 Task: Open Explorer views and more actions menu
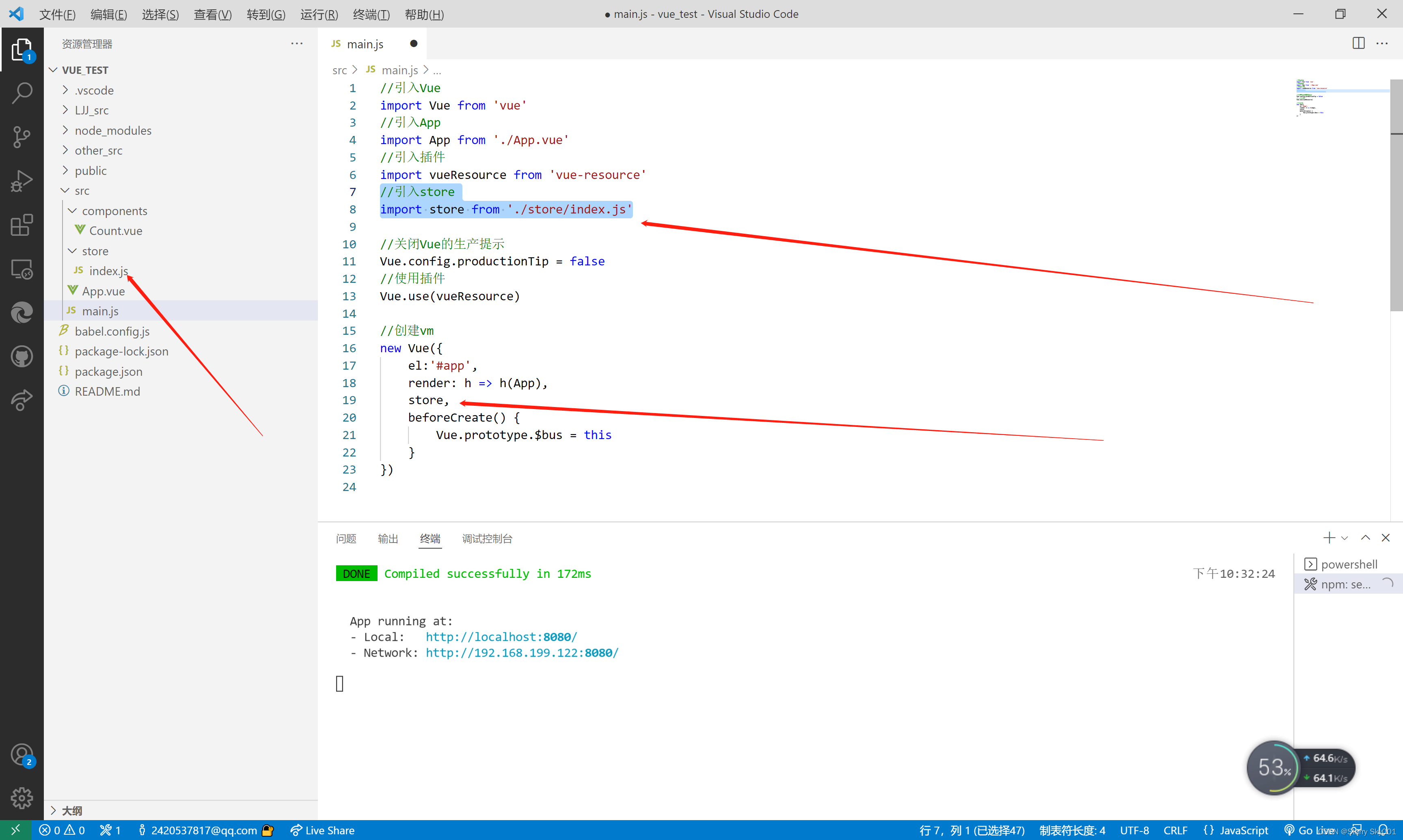click(x=297, y=43)
